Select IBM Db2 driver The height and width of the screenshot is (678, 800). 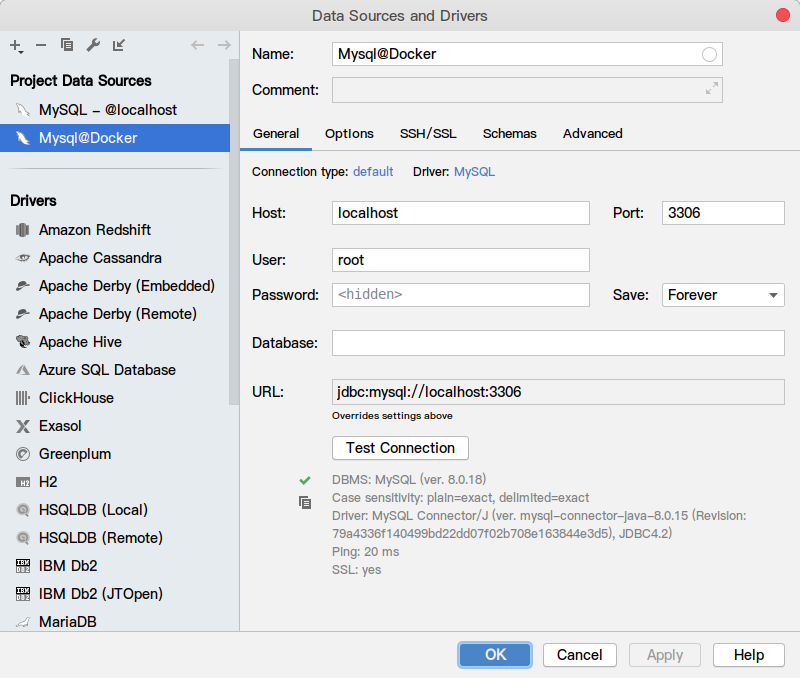tap(115, 566)
